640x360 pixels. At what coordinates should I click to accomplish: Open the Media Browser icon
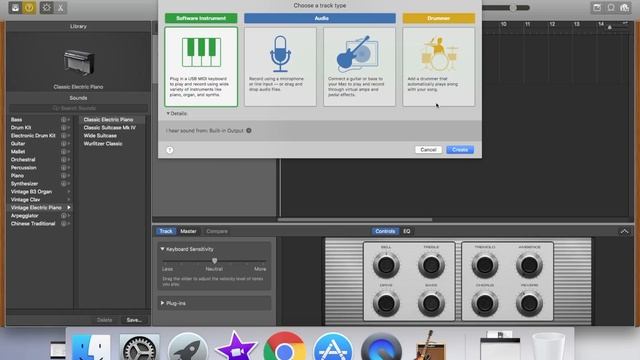tap(624, 8)
